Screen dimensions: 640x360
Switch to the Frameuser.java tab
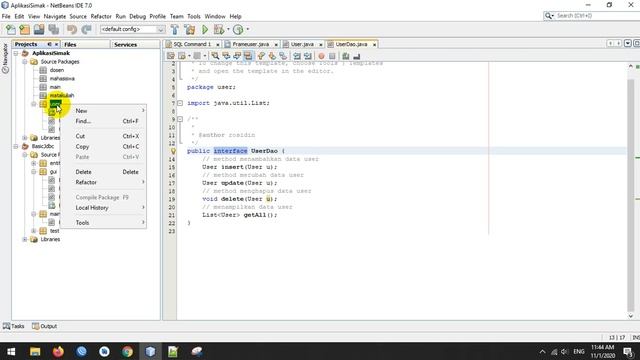[250, 44]
